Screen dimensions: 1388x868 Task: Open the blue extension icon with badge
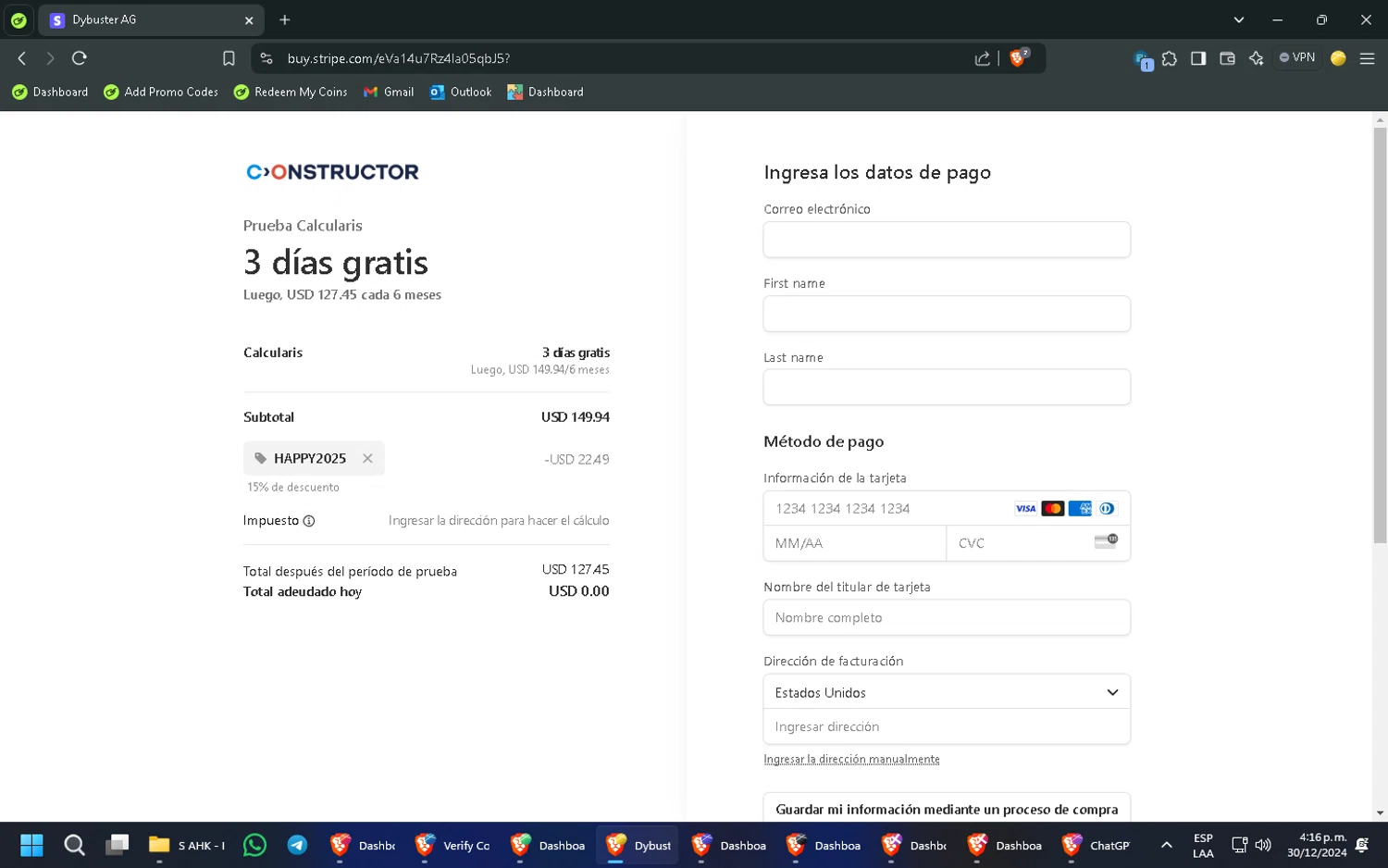pyautogui.click(x=1143, y=60)
